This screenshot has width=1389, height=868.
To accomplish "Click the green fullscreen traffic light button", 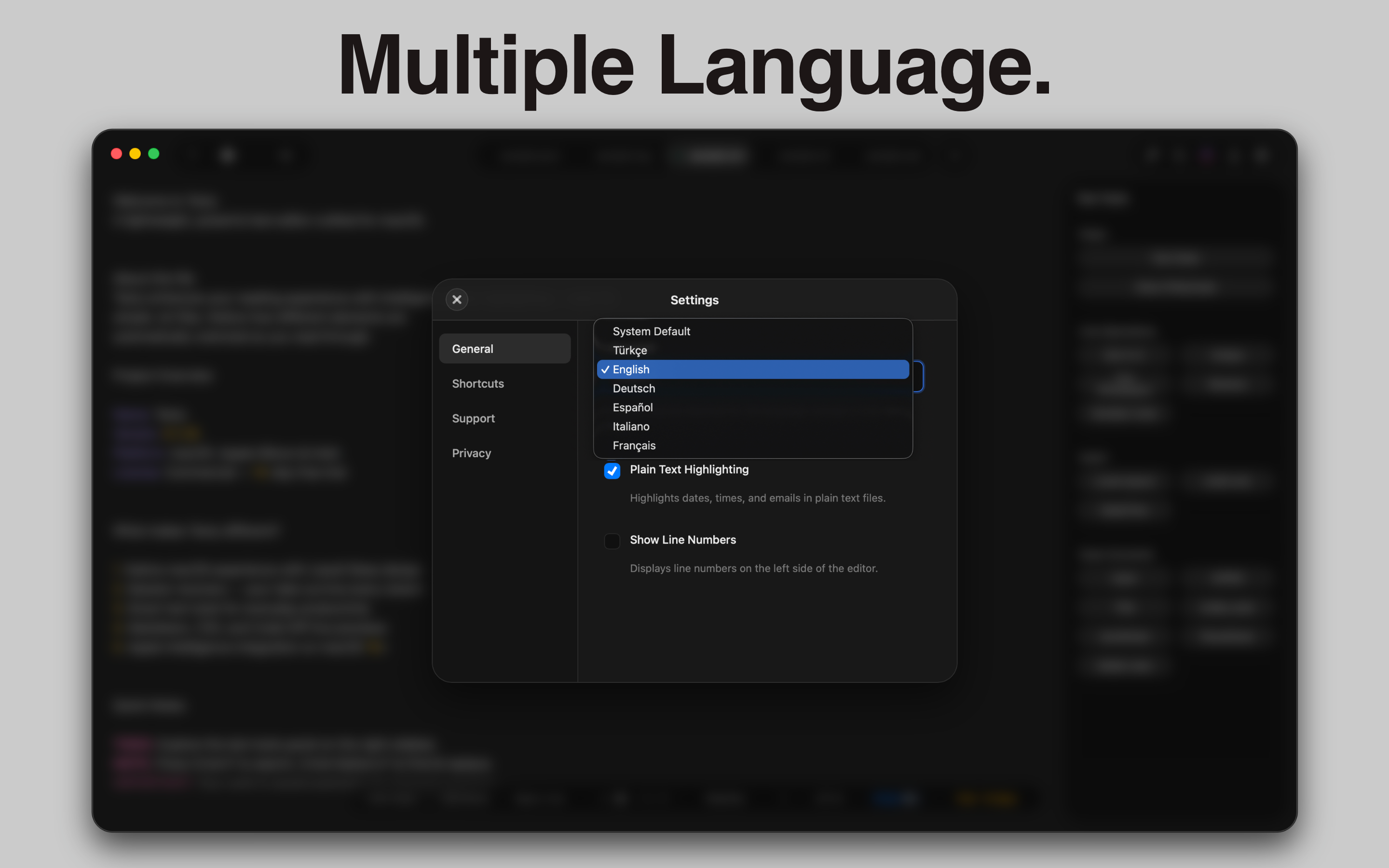I will [x=154, y=153].
